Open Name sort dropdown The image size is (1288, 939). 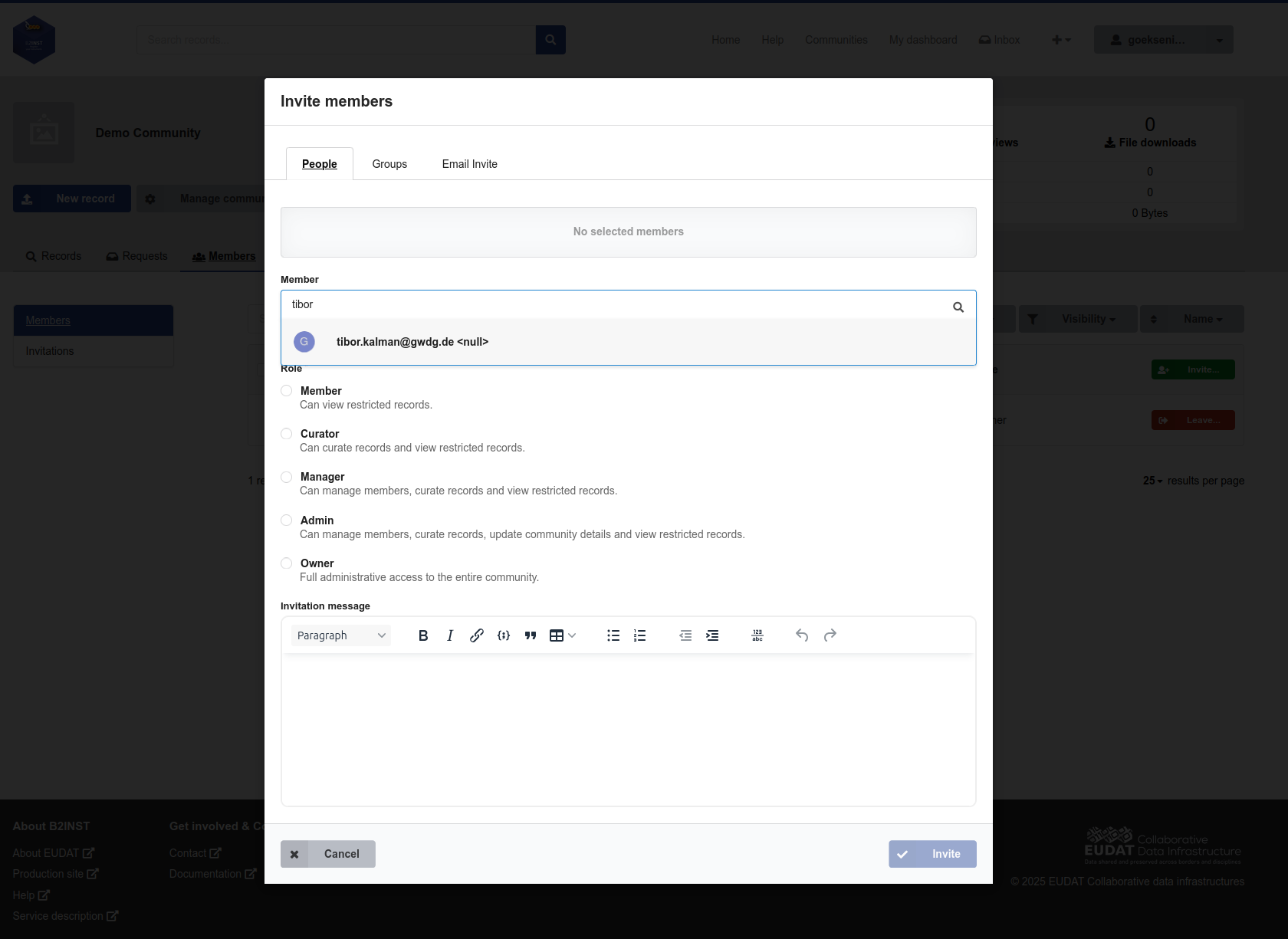1192,319
